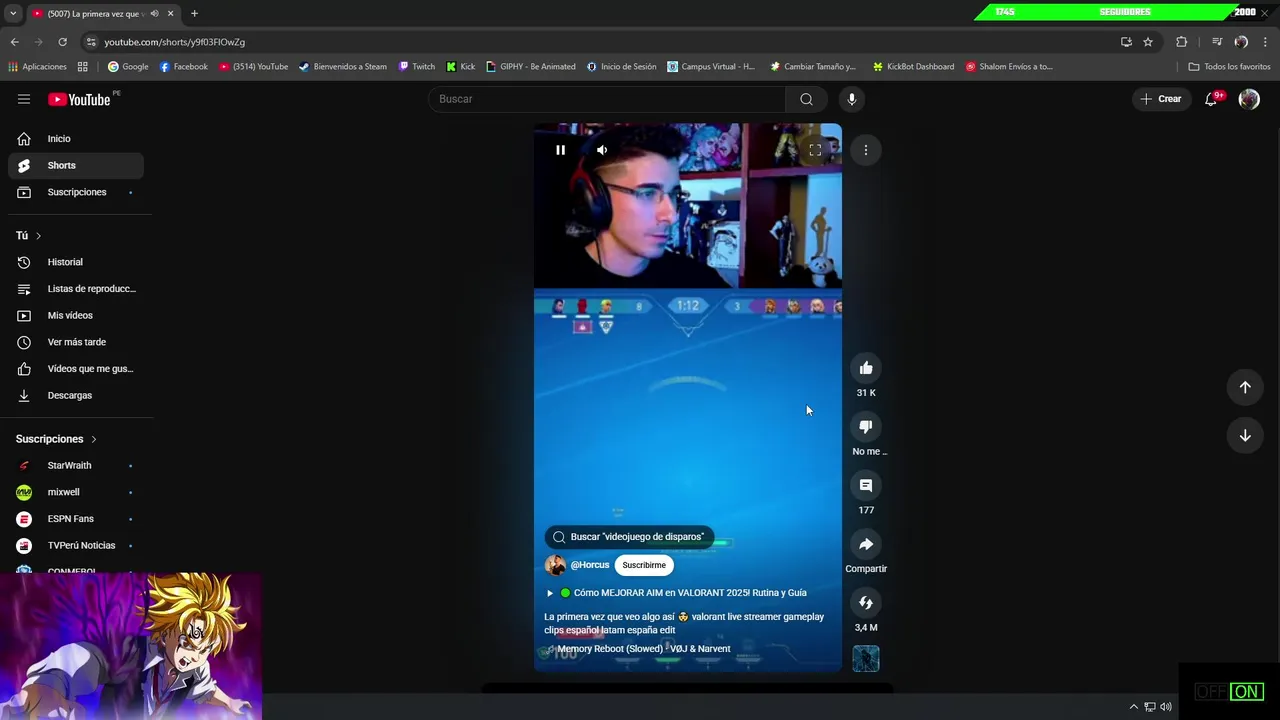1280x720 pixels.
Task: Open Listas de reproducción
Action: [x=76, y=289]
